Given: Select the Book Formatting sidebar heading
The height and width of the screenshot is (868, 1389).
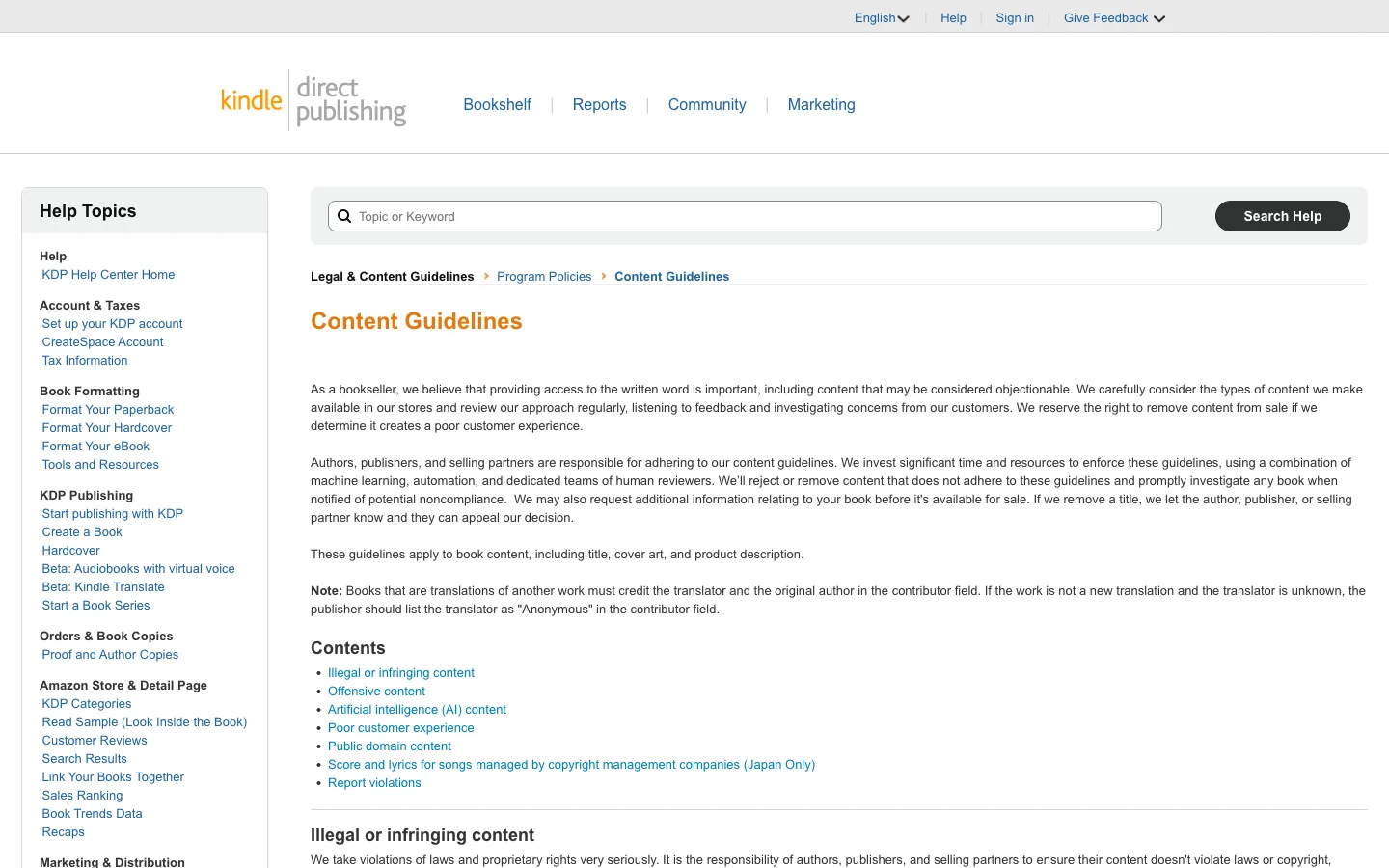Looking at the screenshot, I should pos(90,392).
